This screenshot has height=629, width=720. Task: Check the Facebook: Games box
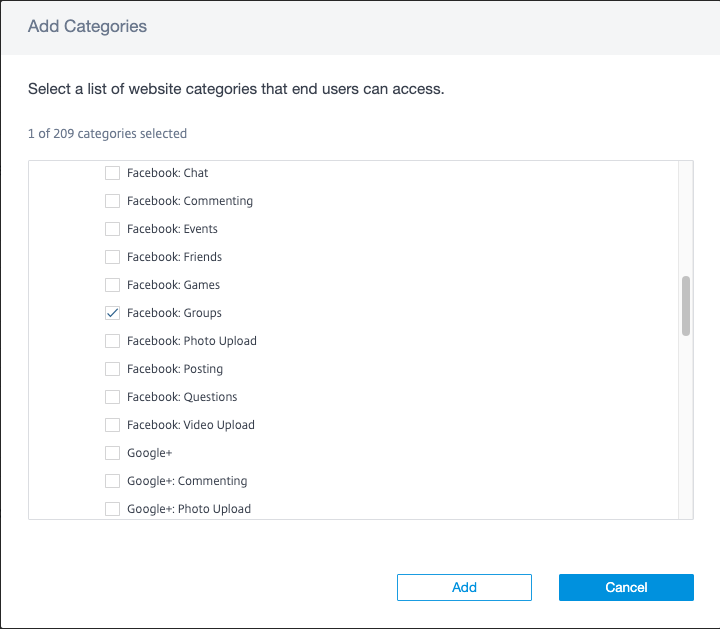click(112, 285)
